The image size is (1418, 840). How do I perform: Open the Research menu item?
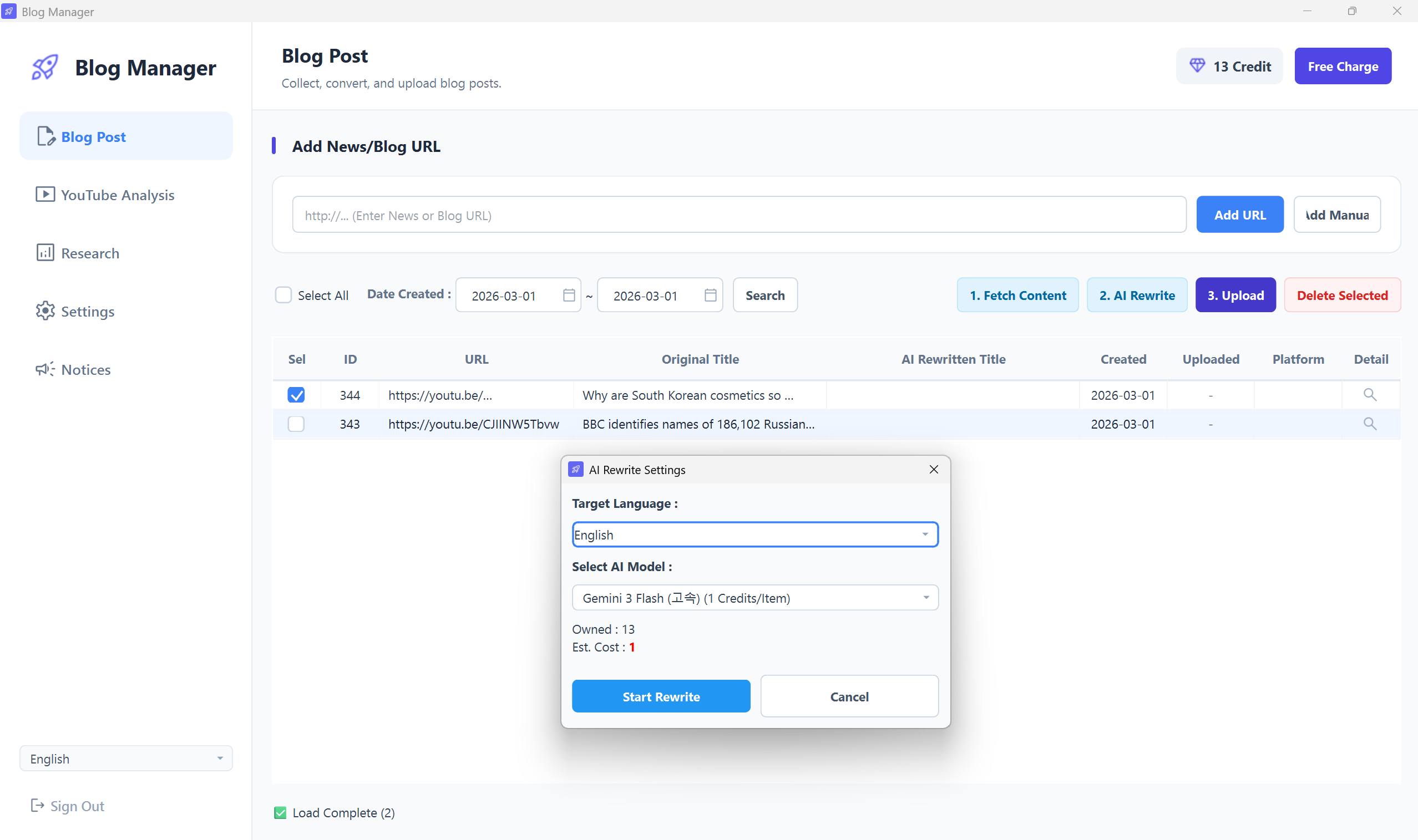pyautogui.click(x=90, y=253)
